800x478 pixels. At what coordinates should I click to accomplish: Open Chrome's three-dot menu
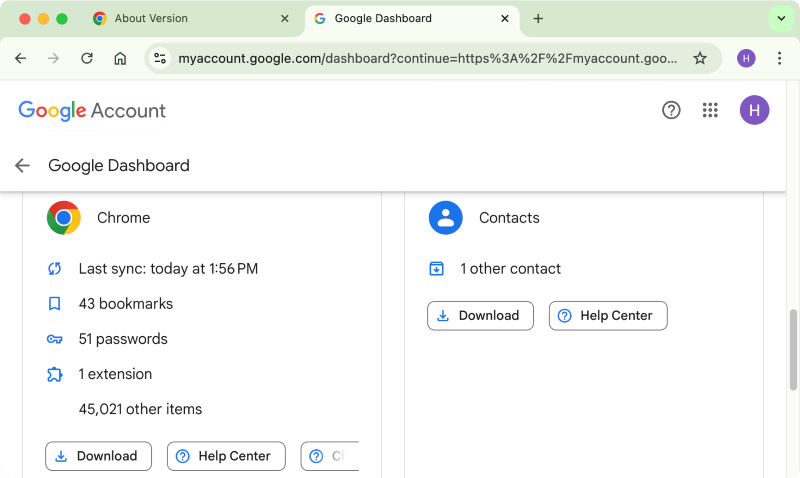779,58
